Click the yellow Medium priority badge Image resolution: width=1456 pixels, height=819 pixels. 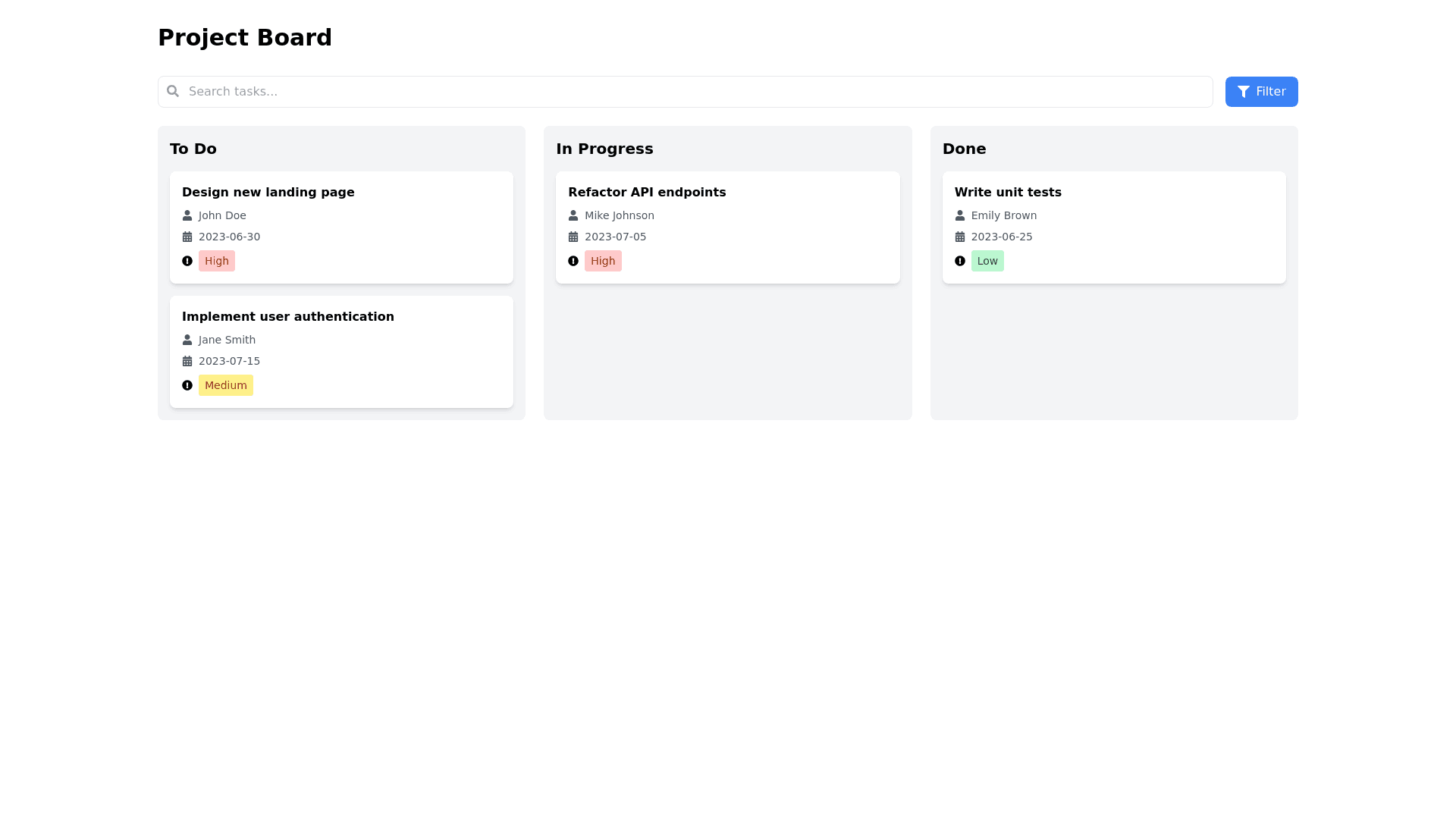pos(225,385)
